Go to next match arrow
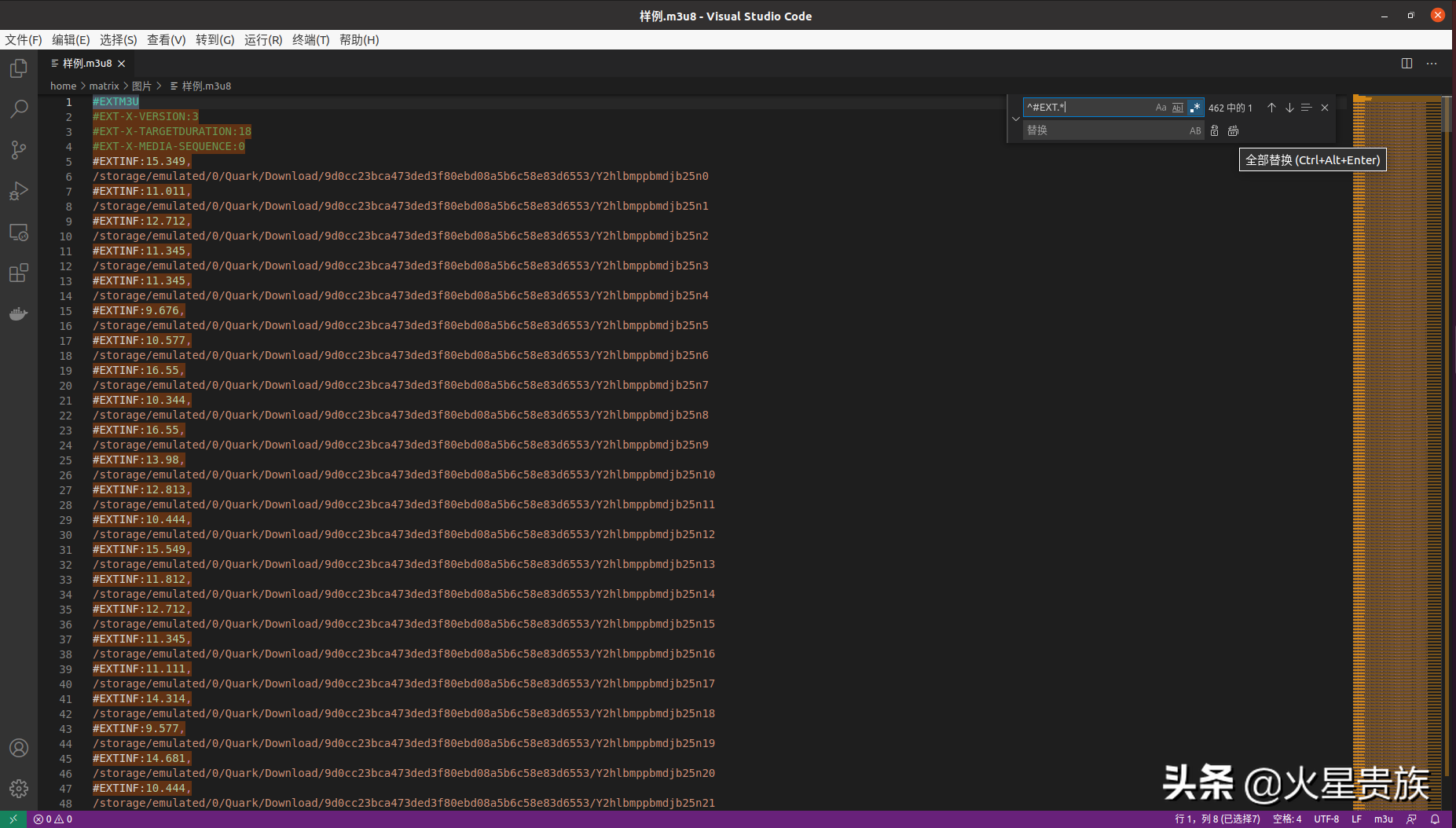Screen dimensions: 1456x828 (x=1289, y=108)
